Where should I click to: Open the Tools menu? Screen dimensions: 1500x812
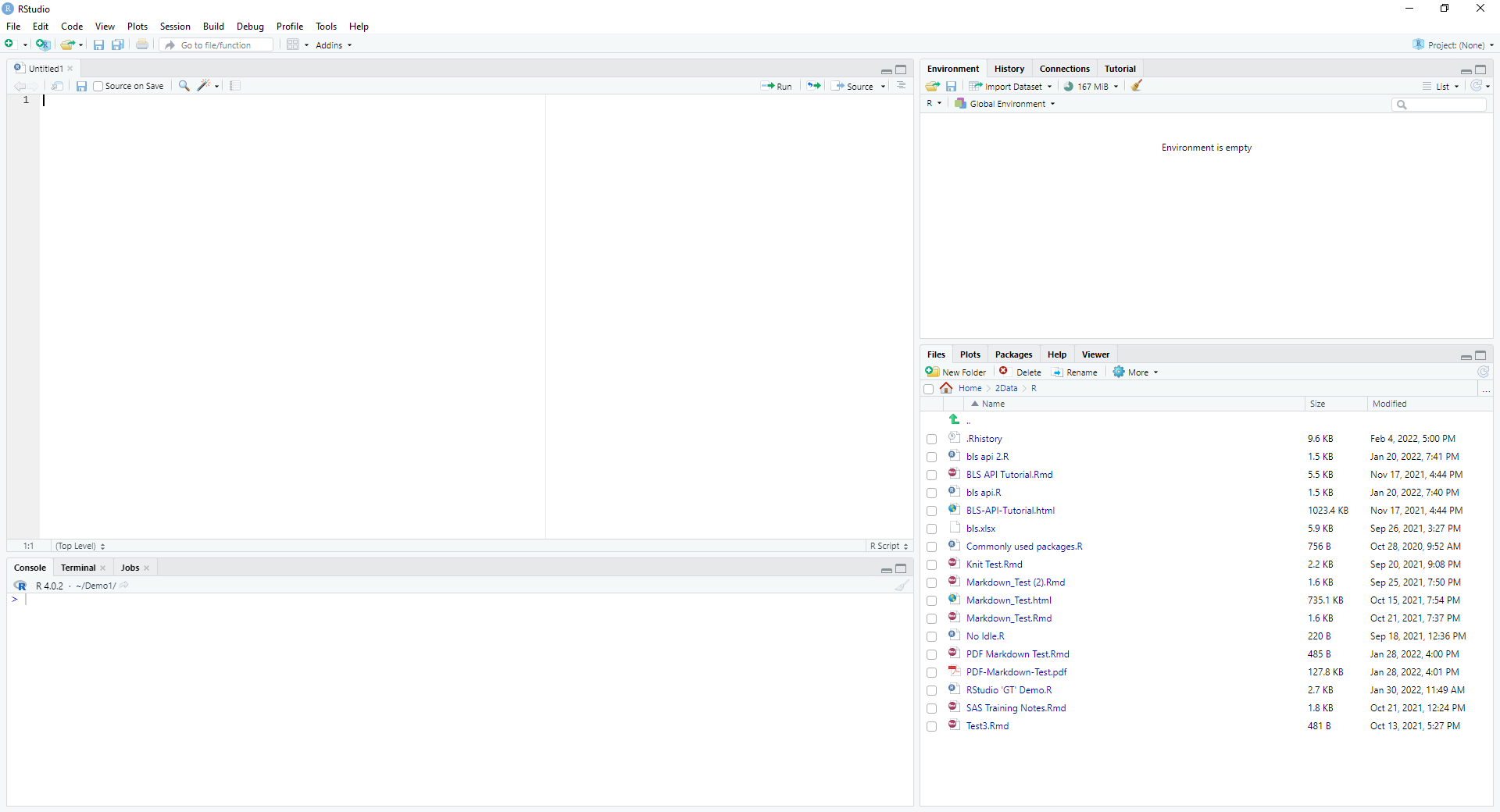[326, 27]
